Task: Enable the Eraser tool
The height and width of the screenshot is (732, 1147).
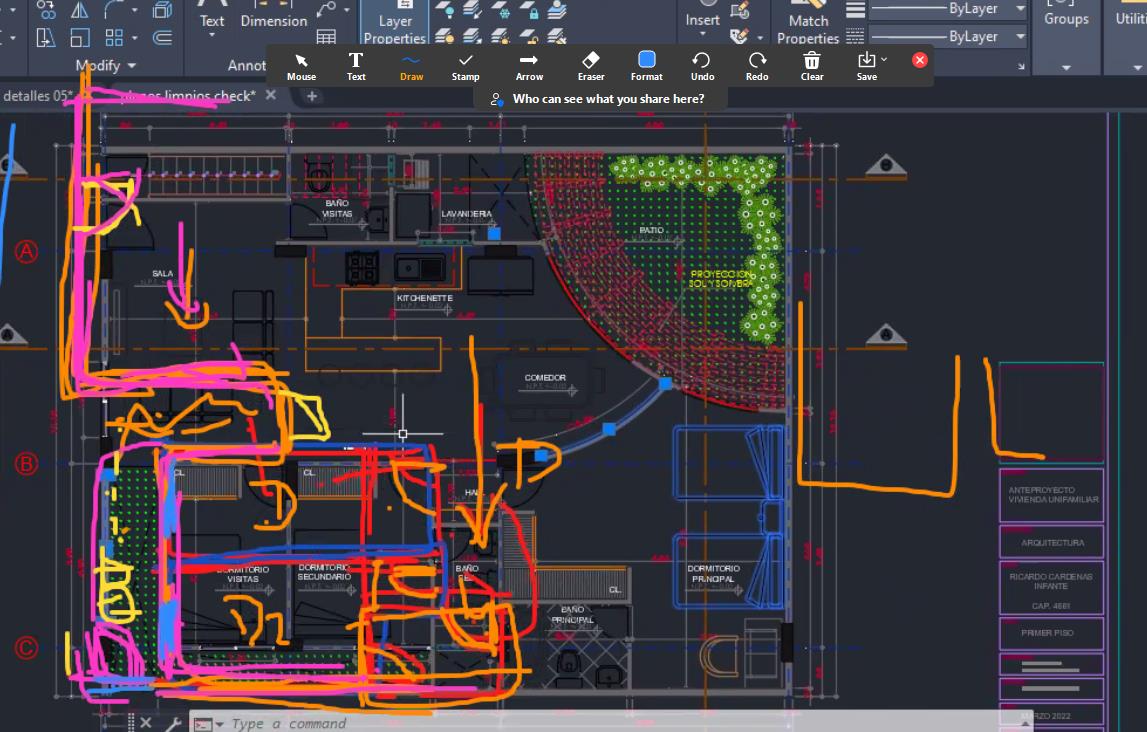Action: pyautogui.click(x=591, y=66)
